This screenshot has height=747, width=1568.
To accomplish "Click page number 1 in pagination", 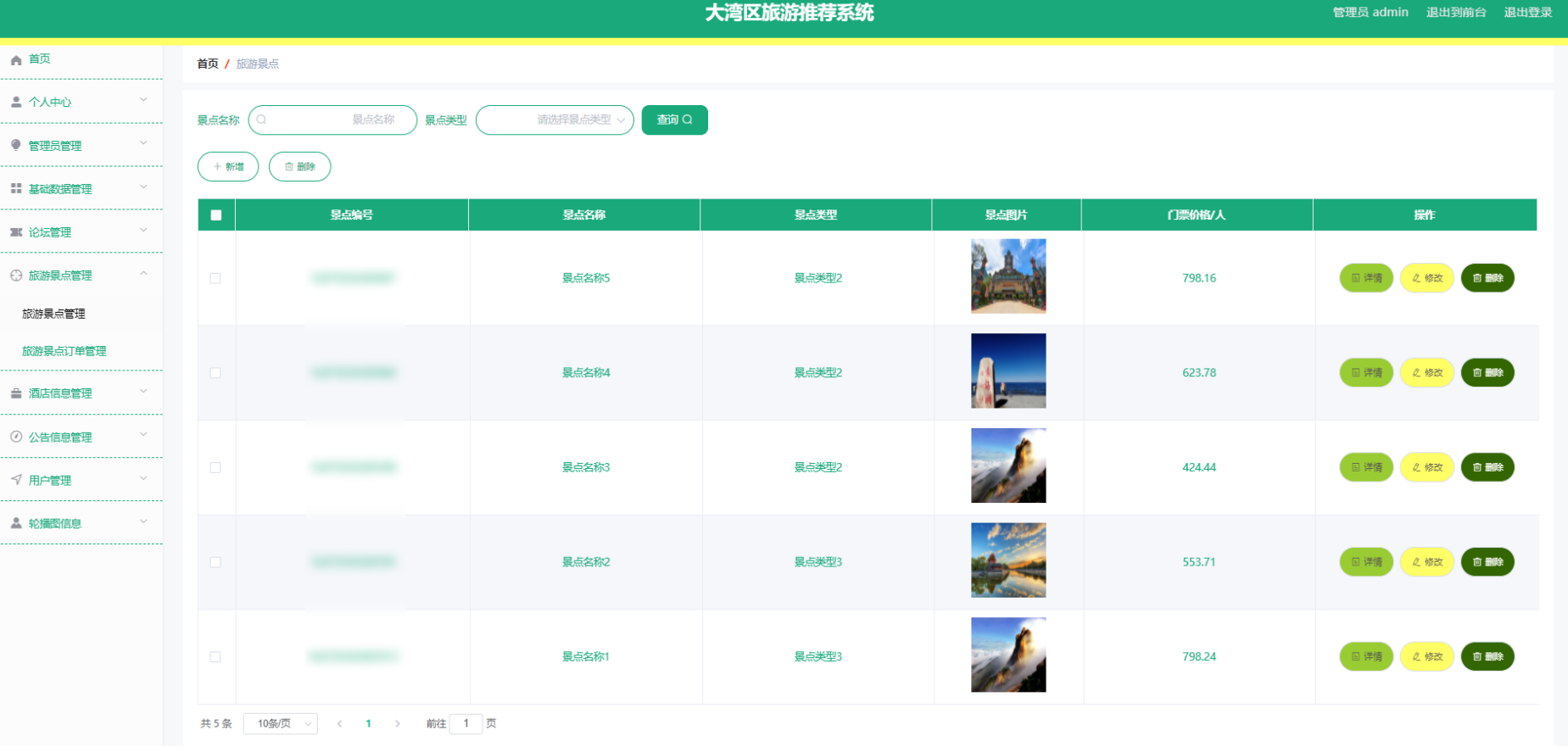I will coord(368,723).
